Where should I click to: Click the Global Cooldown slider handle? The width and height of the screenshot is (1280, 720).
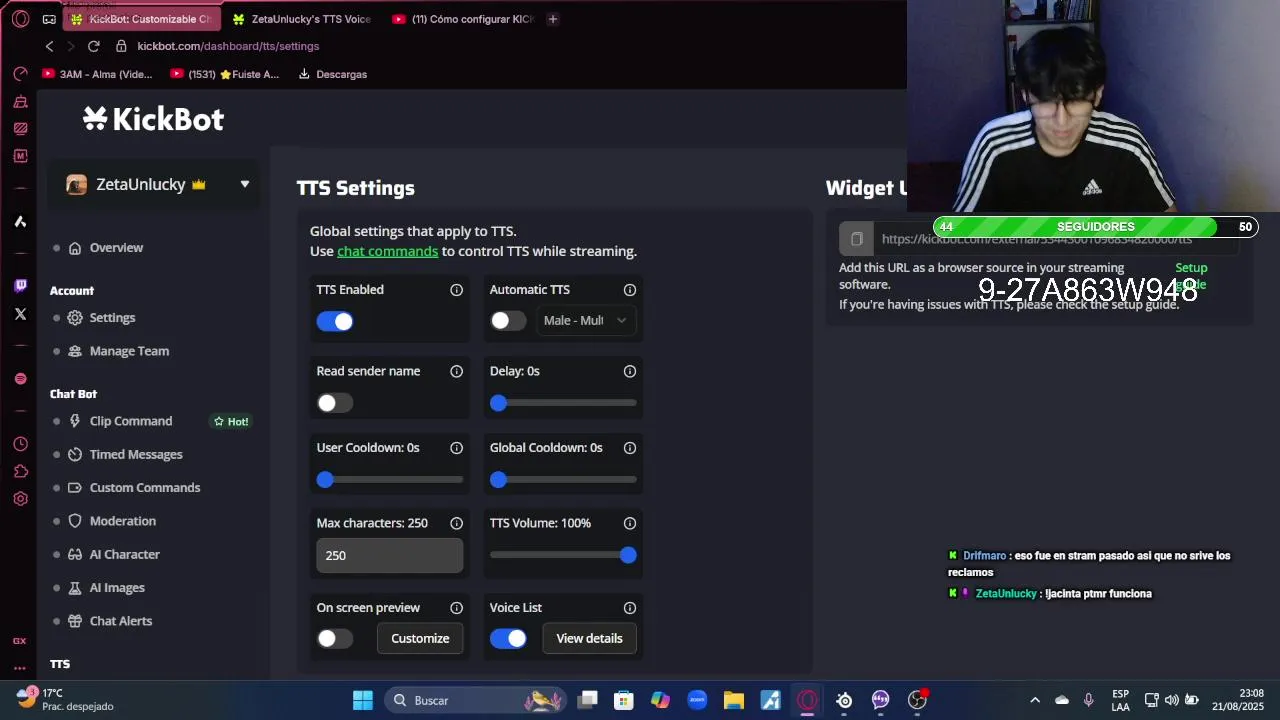[x=498, y=480]
